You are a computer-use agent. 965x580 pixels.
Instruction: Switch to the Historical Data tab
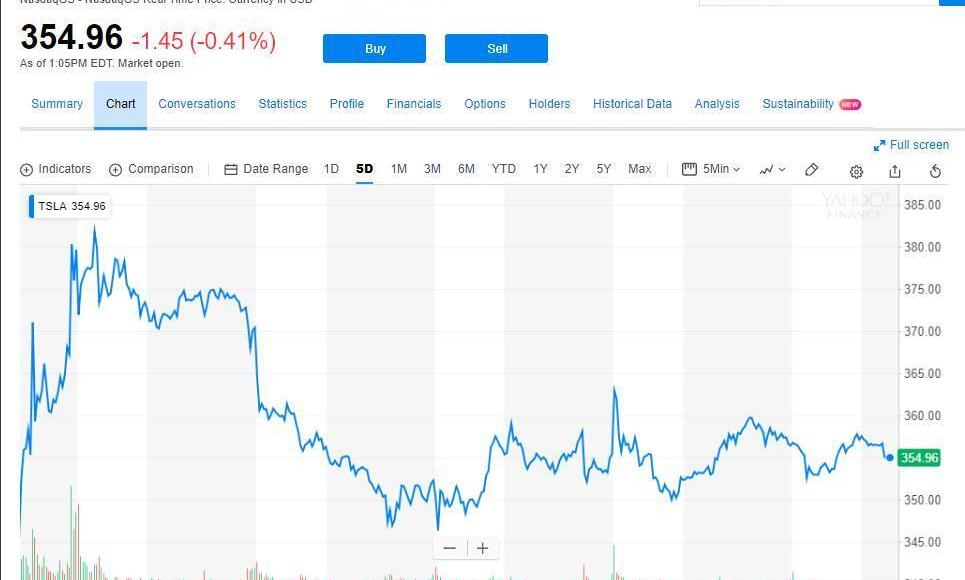[632, 104]
